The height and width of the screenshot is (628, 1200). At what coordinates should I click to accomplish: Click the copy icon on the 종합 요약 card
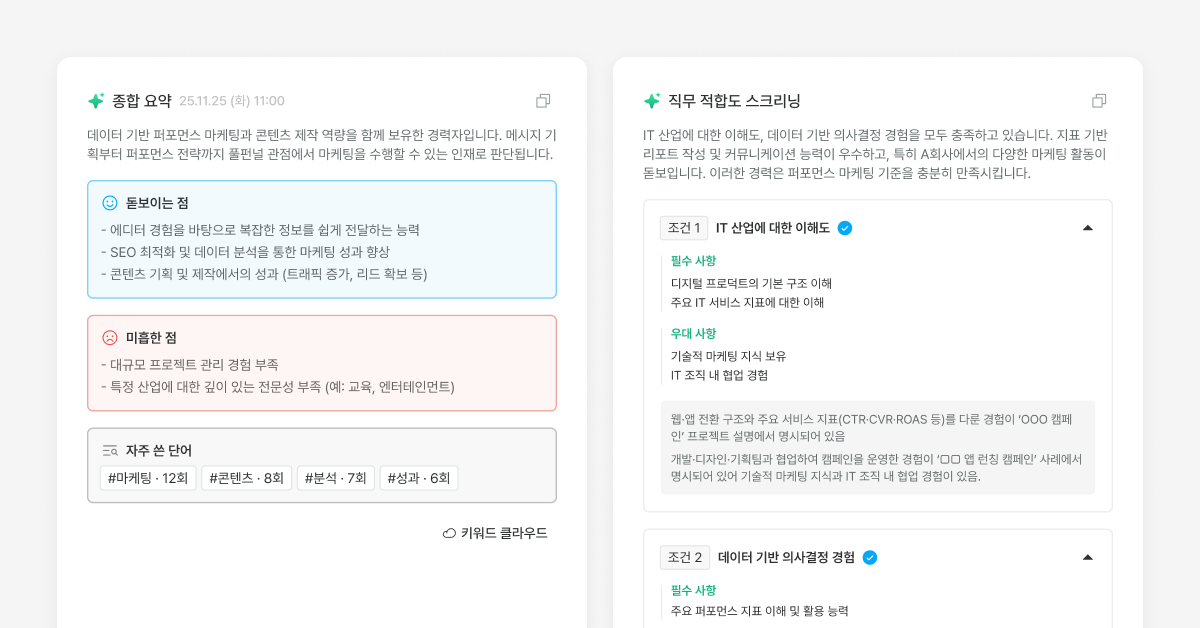pyautogui.click(x=544, y=100)
